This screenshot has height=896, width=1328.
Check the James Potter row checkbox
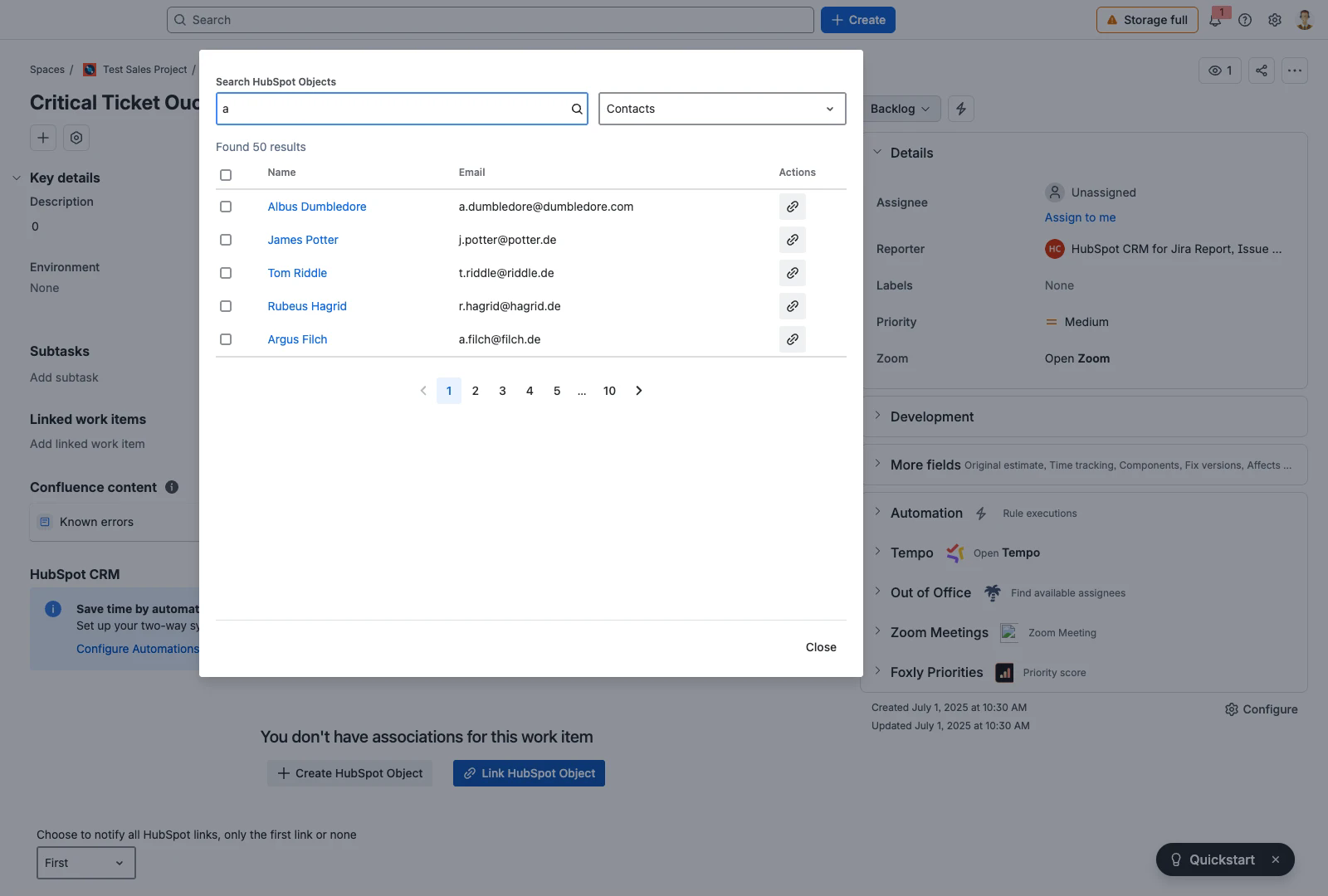coord(226,240)
